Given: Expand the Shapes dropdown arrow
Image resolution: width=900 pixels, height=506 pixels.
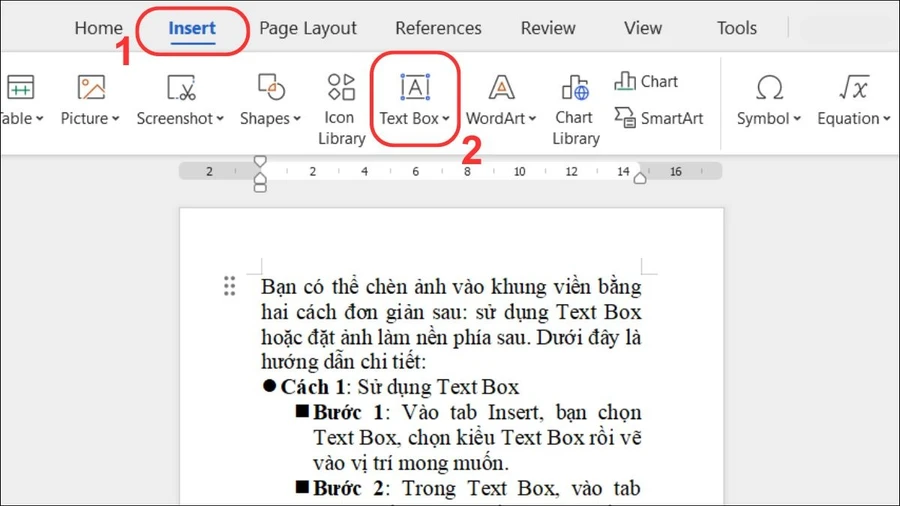Looking at the screenshot, I should [x=297, y=119].
